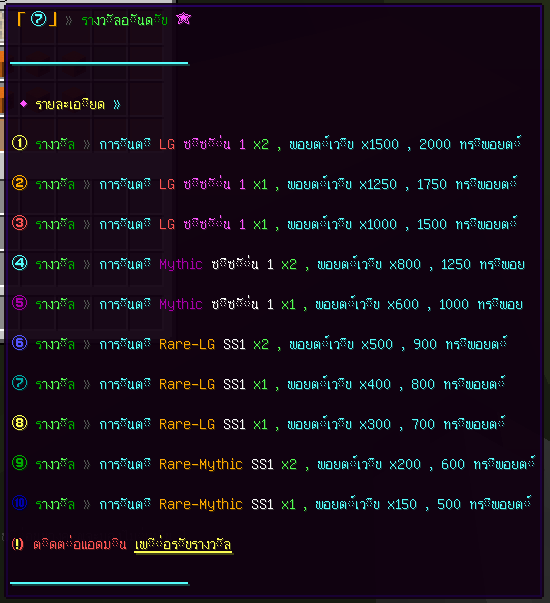The image size is (550, 603).
Task: Click the green circled number 9 rank icon
Action: click(20, 463)
